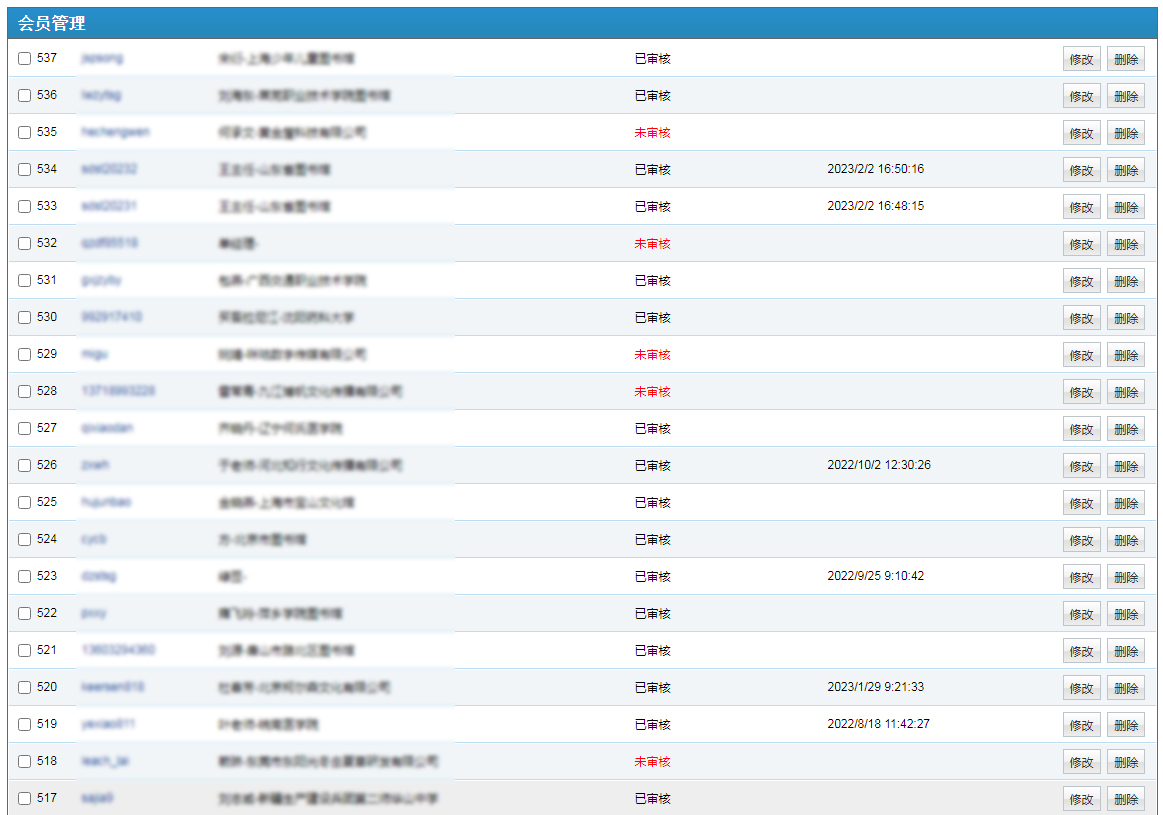The height and width of the screenshot is (815, 1163).
Task: Click 删除 button in row 517
Action: point(1125,799)
